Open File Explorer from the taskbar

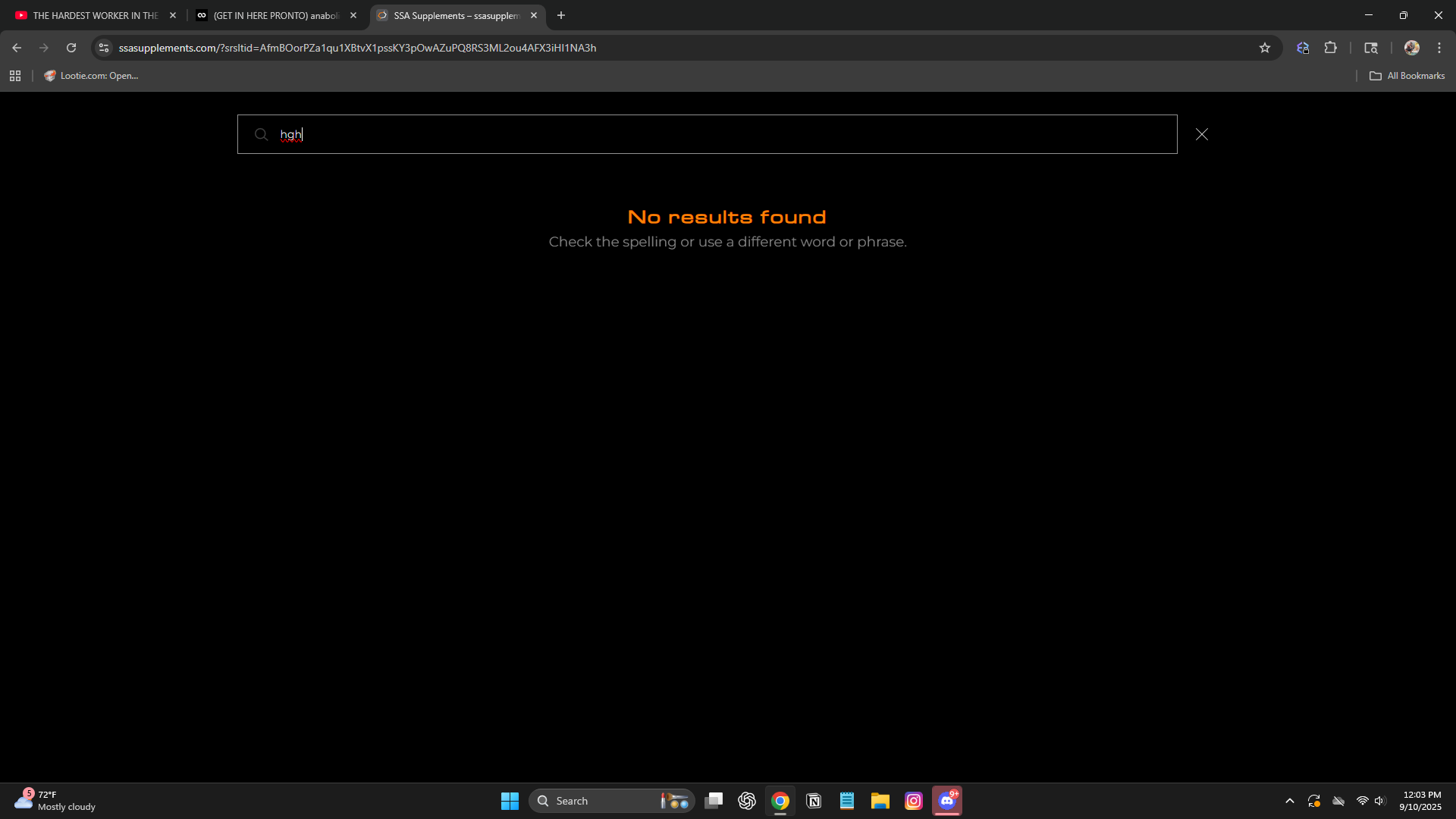tap(880, 801)
